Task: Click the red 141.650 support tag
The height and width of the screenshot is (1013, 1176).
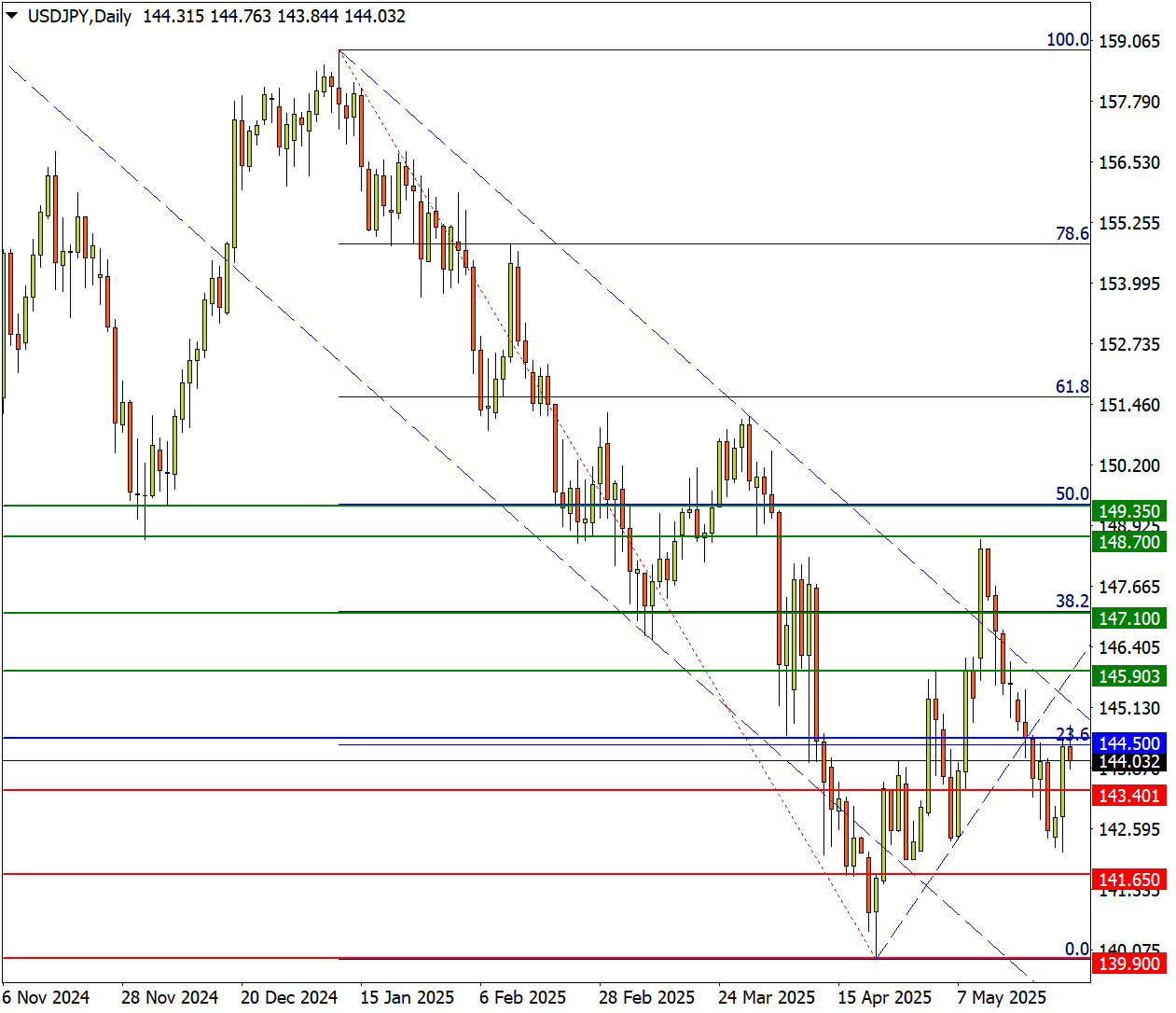Action: tap(1128, 880)
